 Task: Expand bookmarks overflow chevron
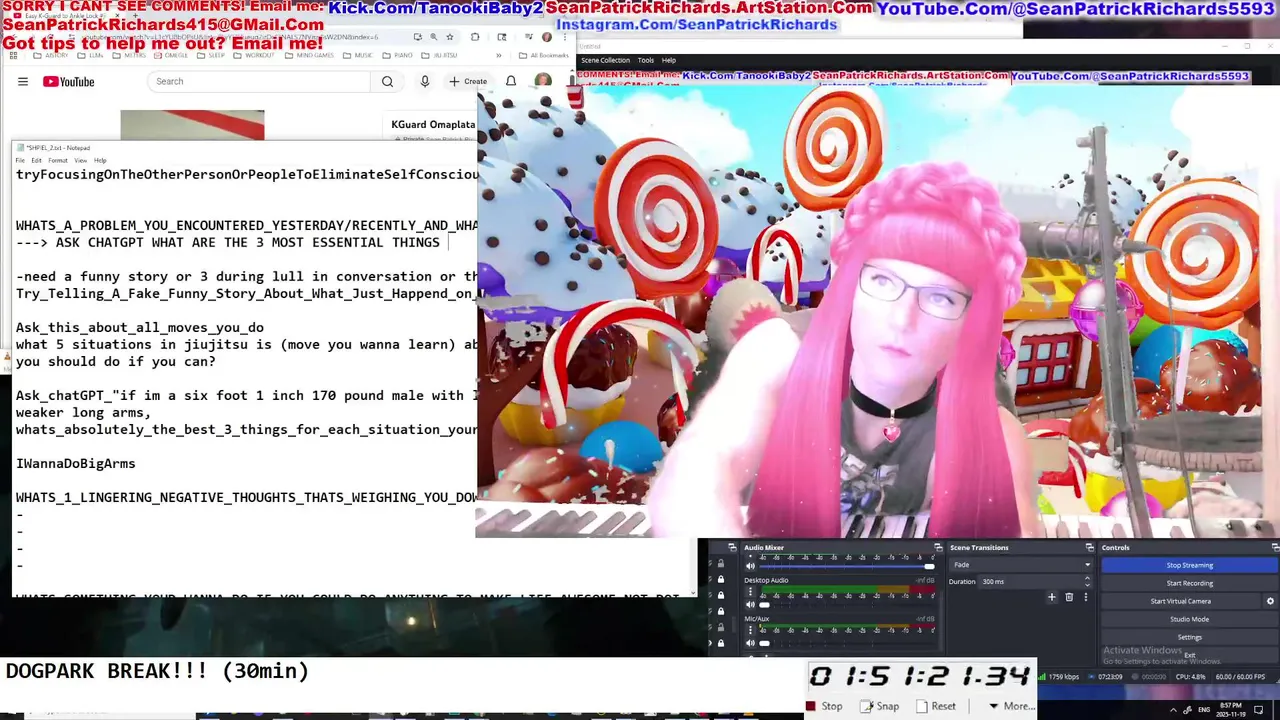(499, 56)
